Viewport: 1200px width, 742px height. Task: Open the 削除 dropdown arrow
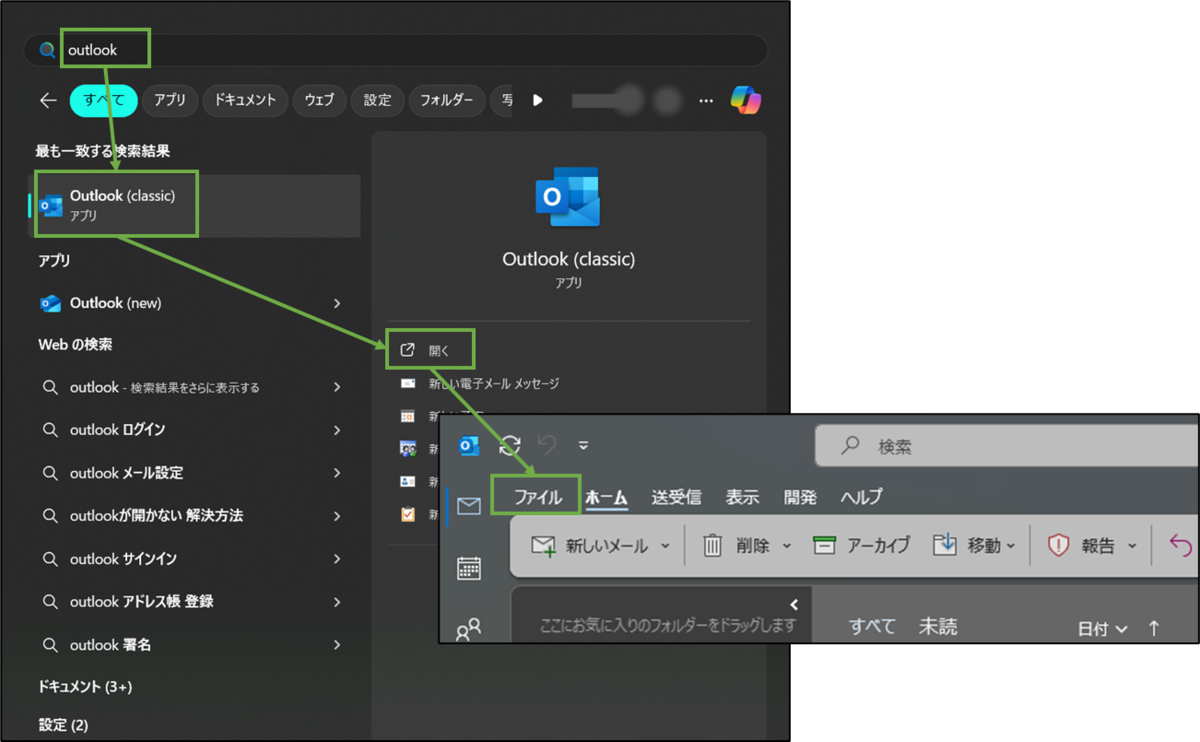click(786, 547)
